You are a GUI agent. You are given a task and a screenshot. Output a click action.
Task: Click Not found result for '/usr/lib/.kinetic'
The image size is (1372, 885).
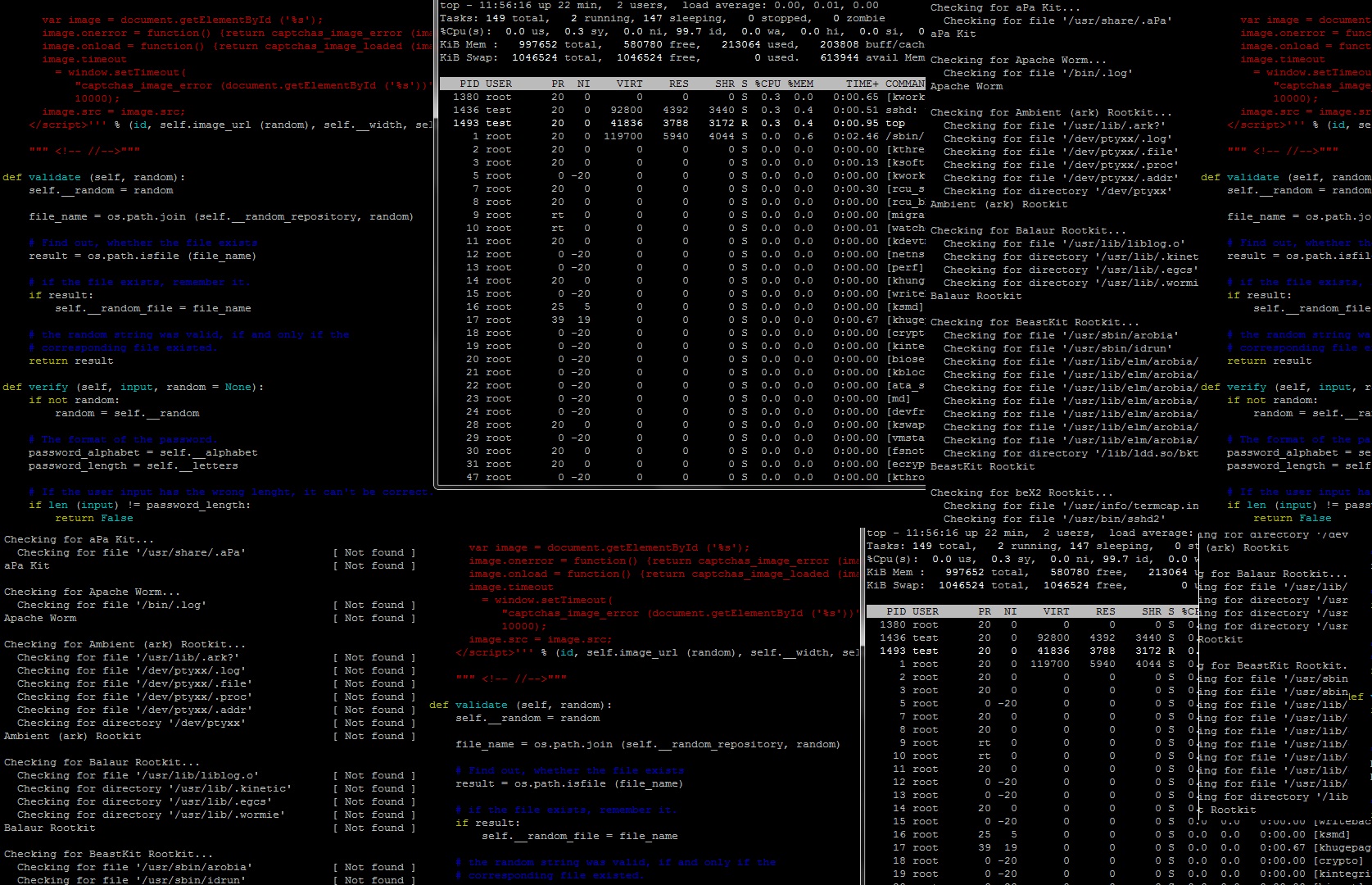point(374,788)
